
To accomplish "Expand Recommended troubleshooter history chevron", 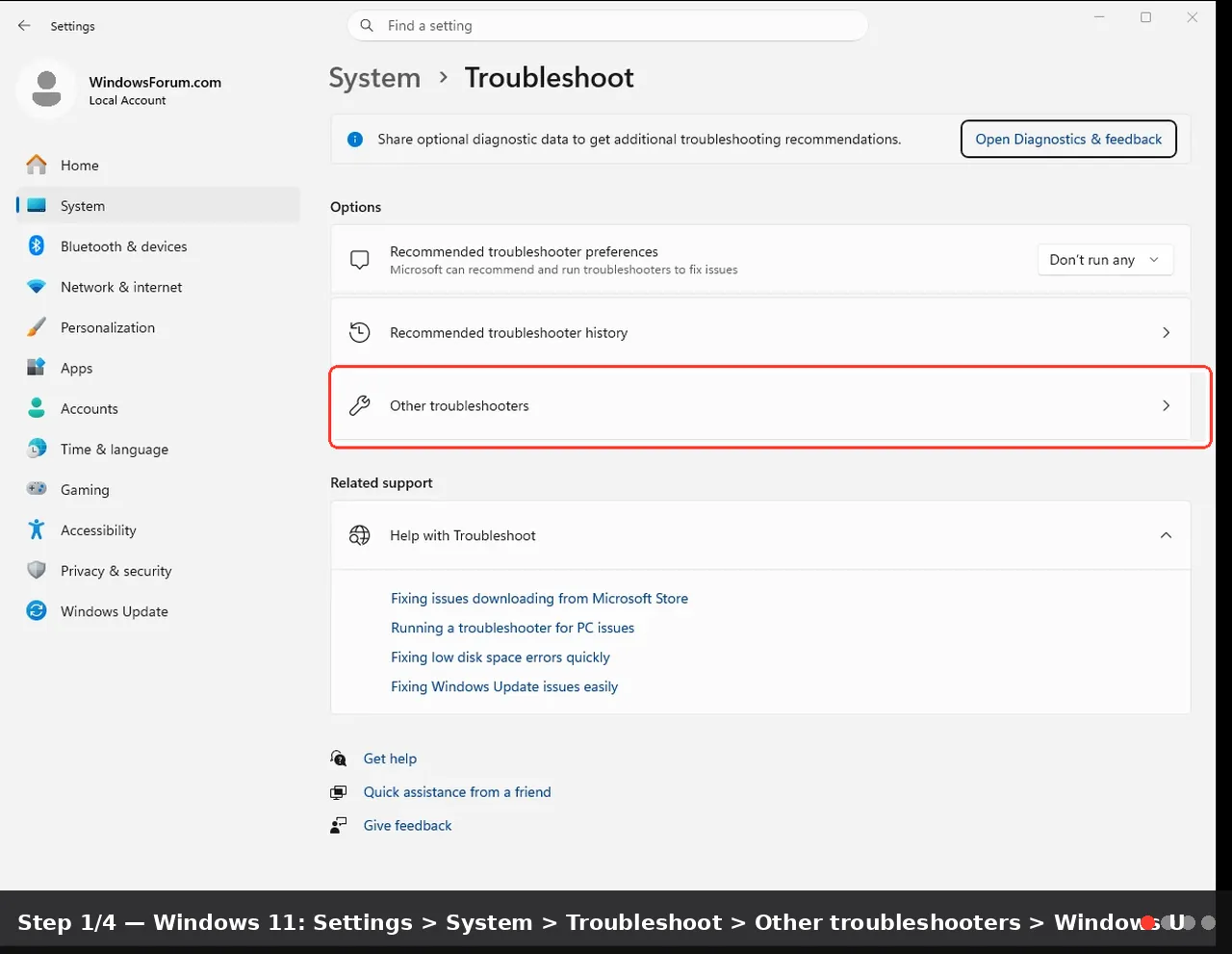I will 1166,332.
